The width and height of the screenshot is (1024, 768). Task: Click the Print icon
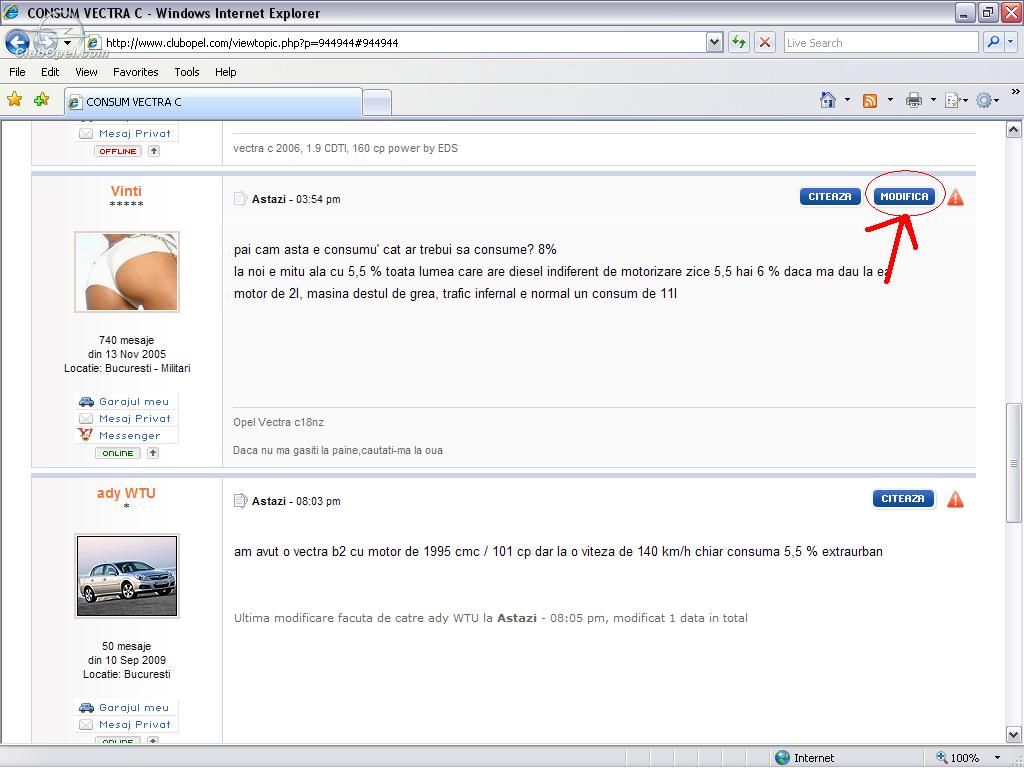click(x=913, y=100)
